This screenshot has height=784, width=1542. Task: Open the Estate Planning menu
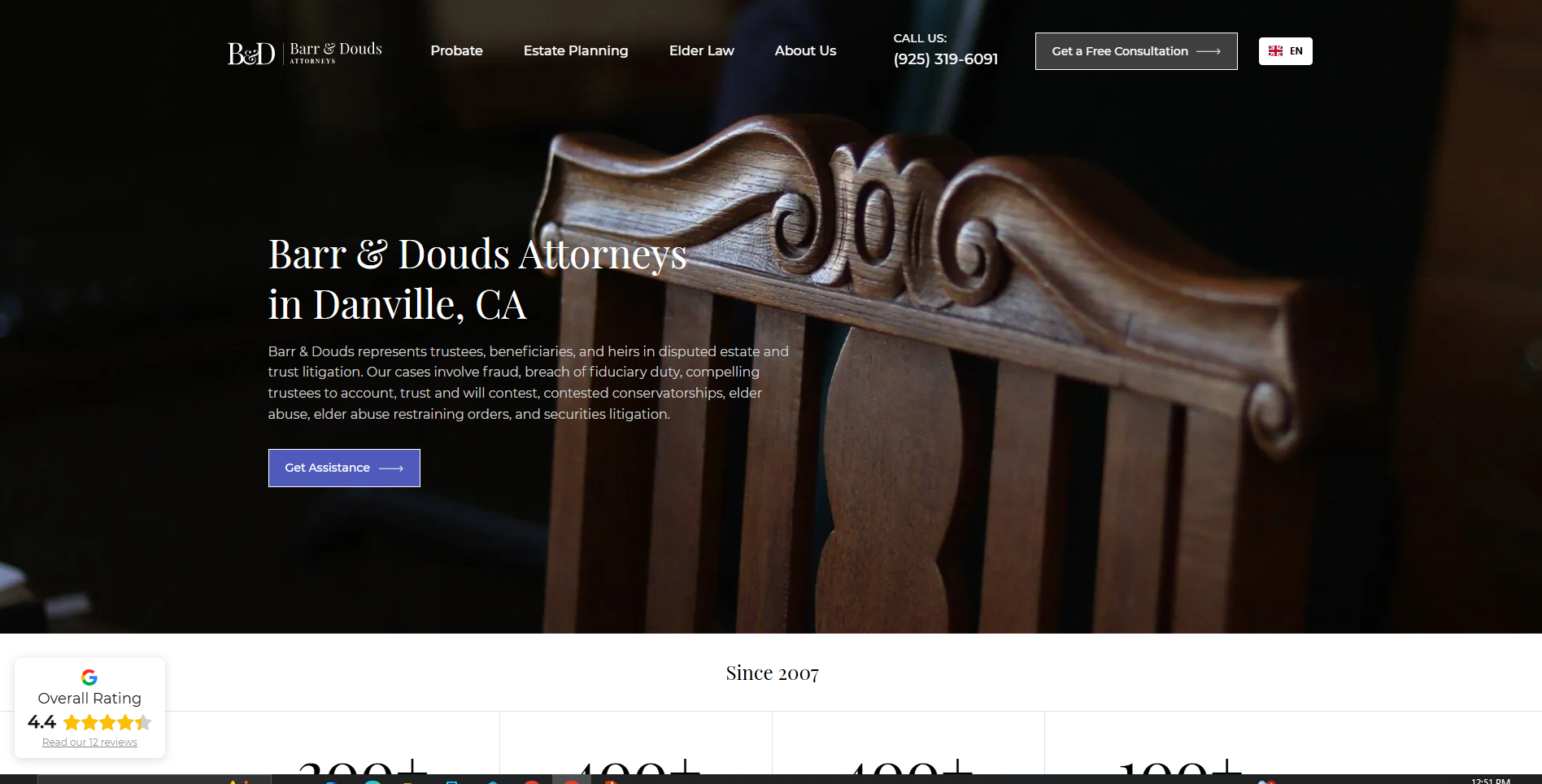(x=576, y=50)
